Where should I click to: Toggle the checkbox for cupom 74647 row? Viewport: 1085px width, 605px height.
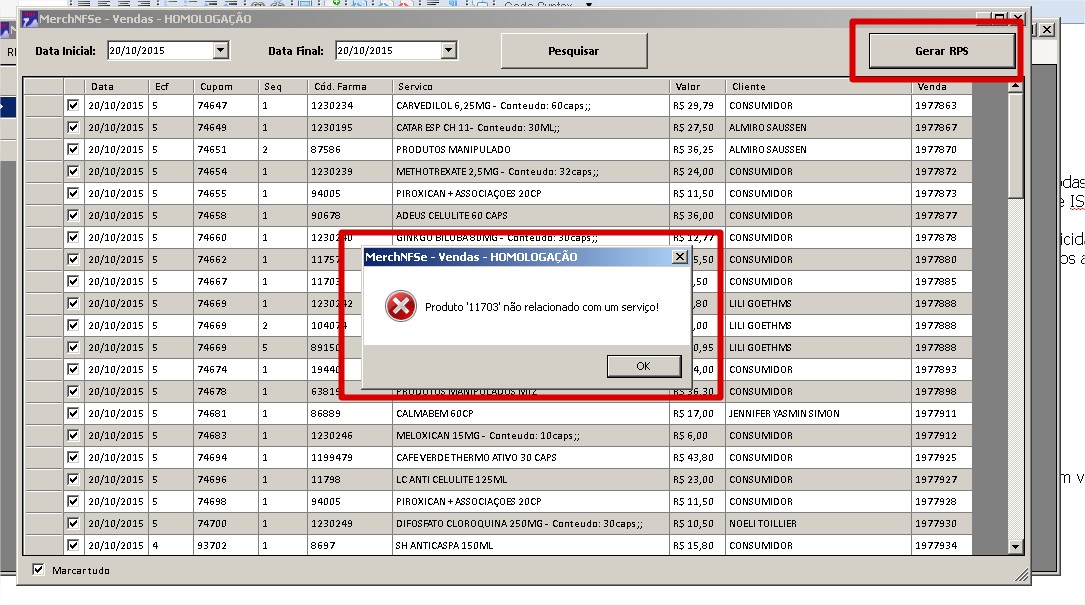point(73,105)
